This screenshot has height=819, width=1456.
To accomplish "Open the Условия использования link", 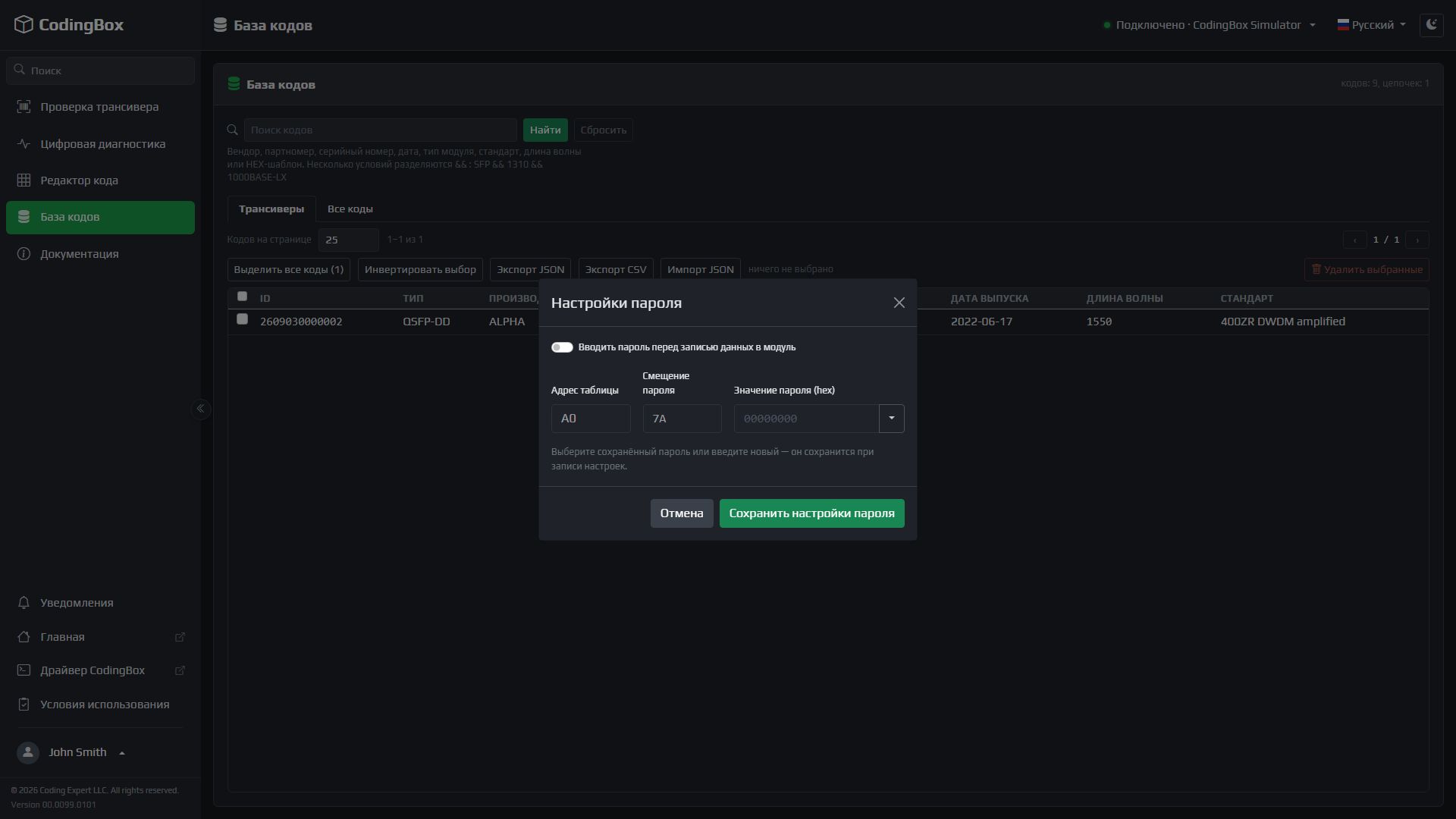I will [x=100, y=704].
